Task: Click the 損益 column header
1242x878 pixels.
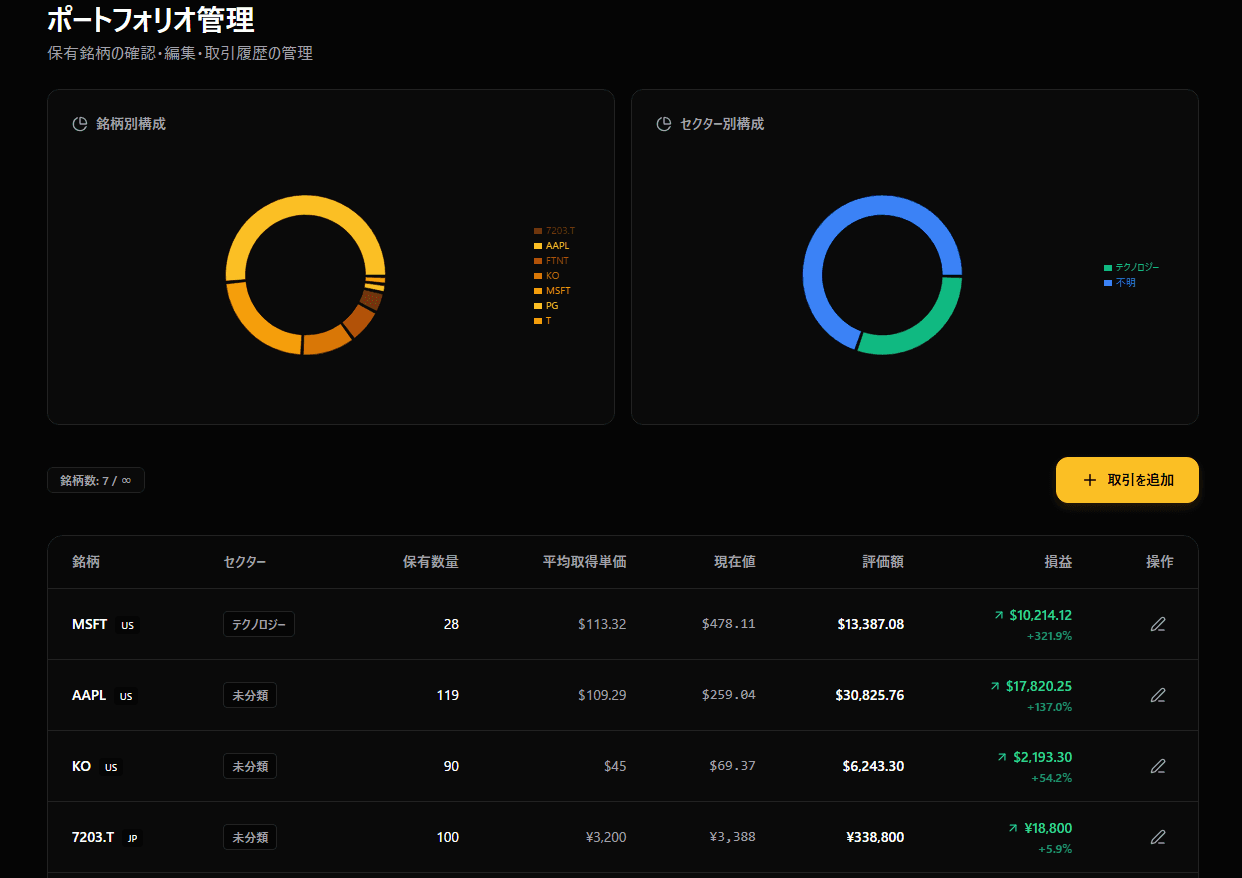Action: (x=1057, y=562)
